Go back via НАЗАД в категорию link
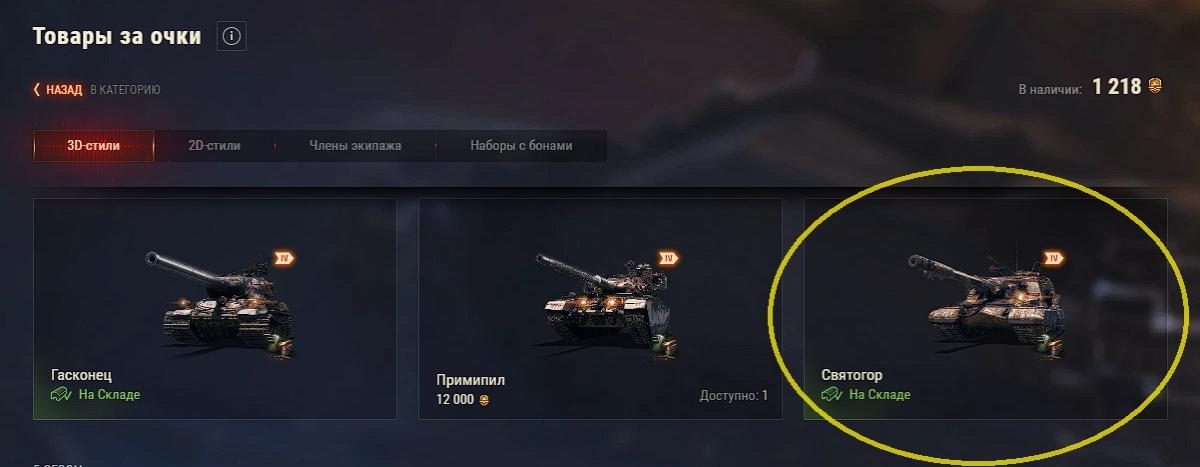The width and height of the screenshot is (1200, 467). (97, 90)
